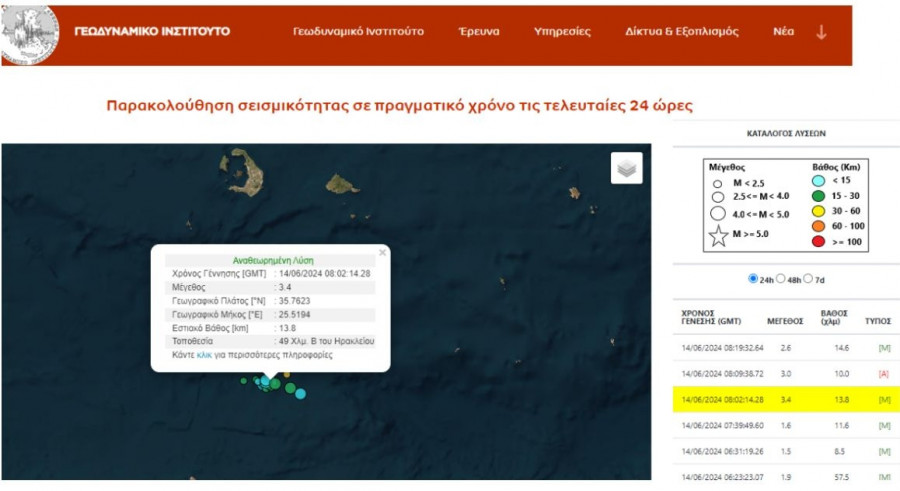Click the [M] type link for 08:19:32 event

pyautogui.click(x=884, y=347)
